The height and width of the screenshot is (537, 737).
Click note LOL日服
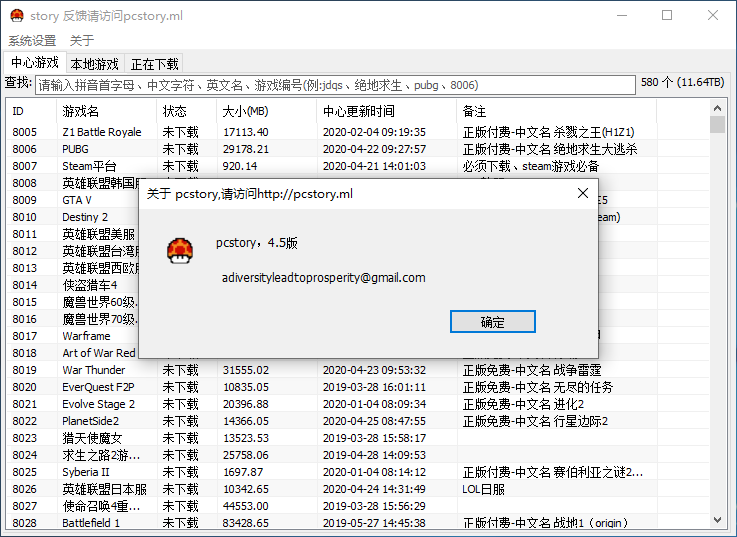(x=483, y=489)
